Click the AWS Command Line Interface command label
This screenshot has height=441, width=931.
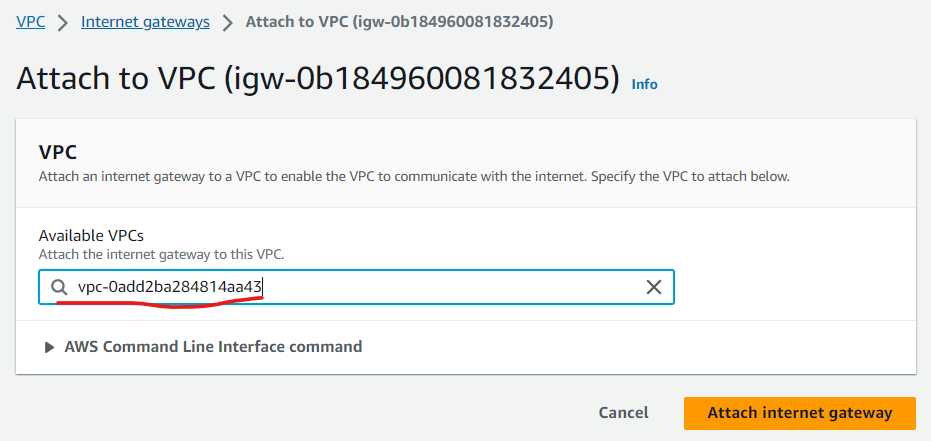(x=213, y=347)
